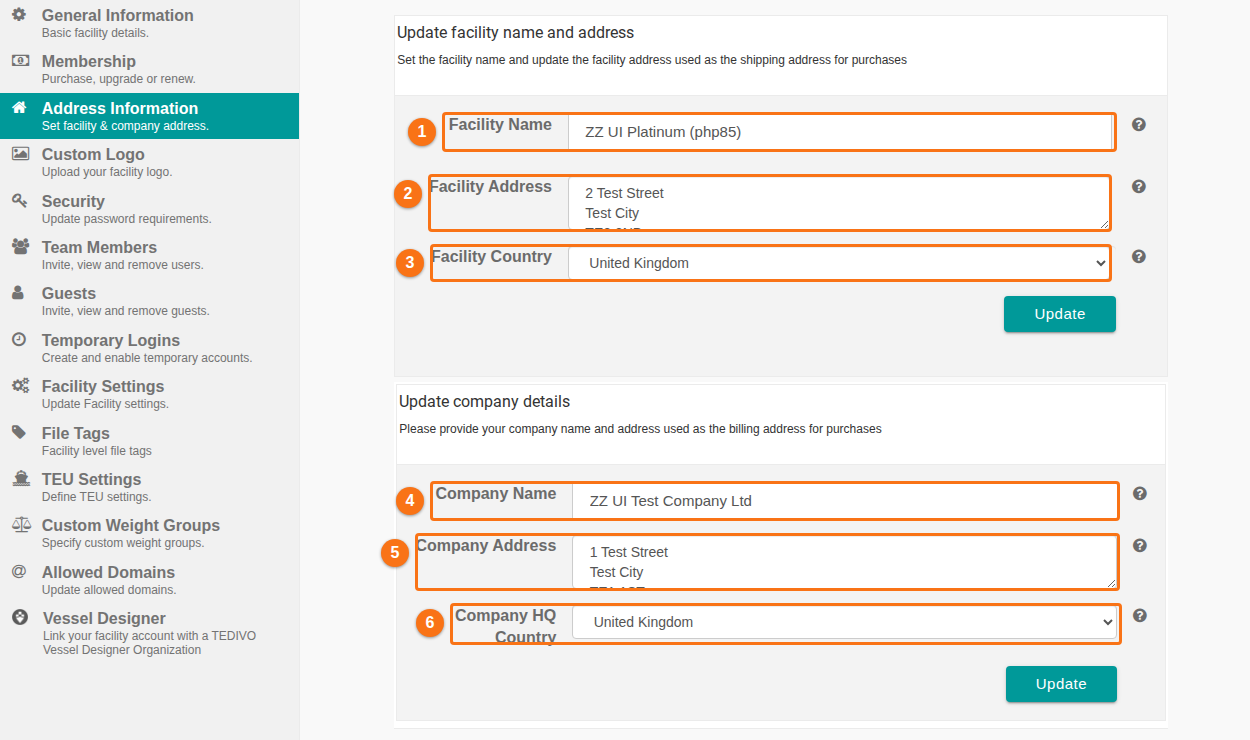Click the Guests person icon
Image resolution: width=1250 pixels, height=740 pixels.
click(x=19, y=293)
